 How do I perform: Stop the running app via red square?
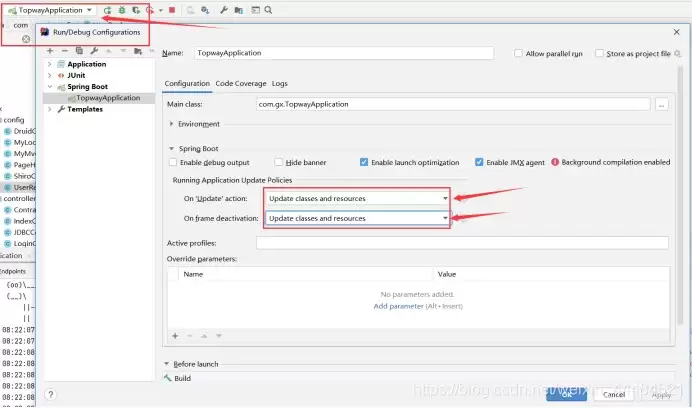click(x=172, y=10)
